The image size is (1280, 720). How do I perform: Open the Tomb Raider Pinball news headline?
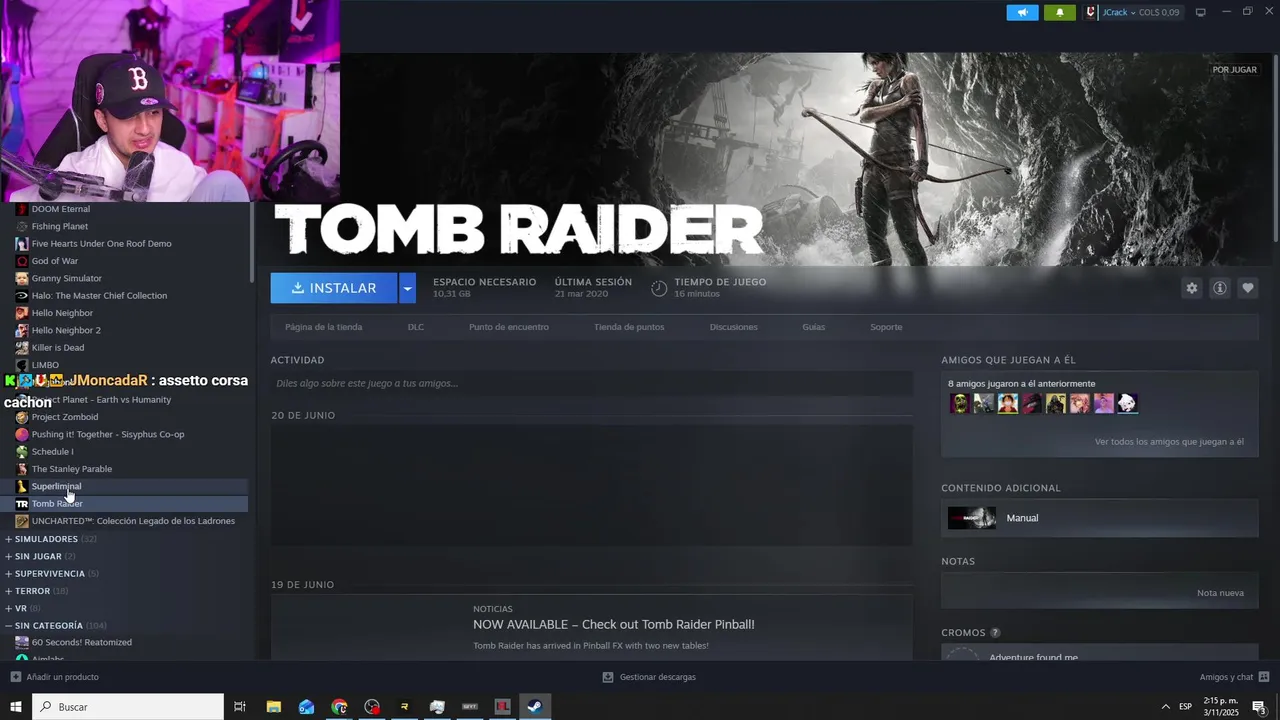point(613,624)
